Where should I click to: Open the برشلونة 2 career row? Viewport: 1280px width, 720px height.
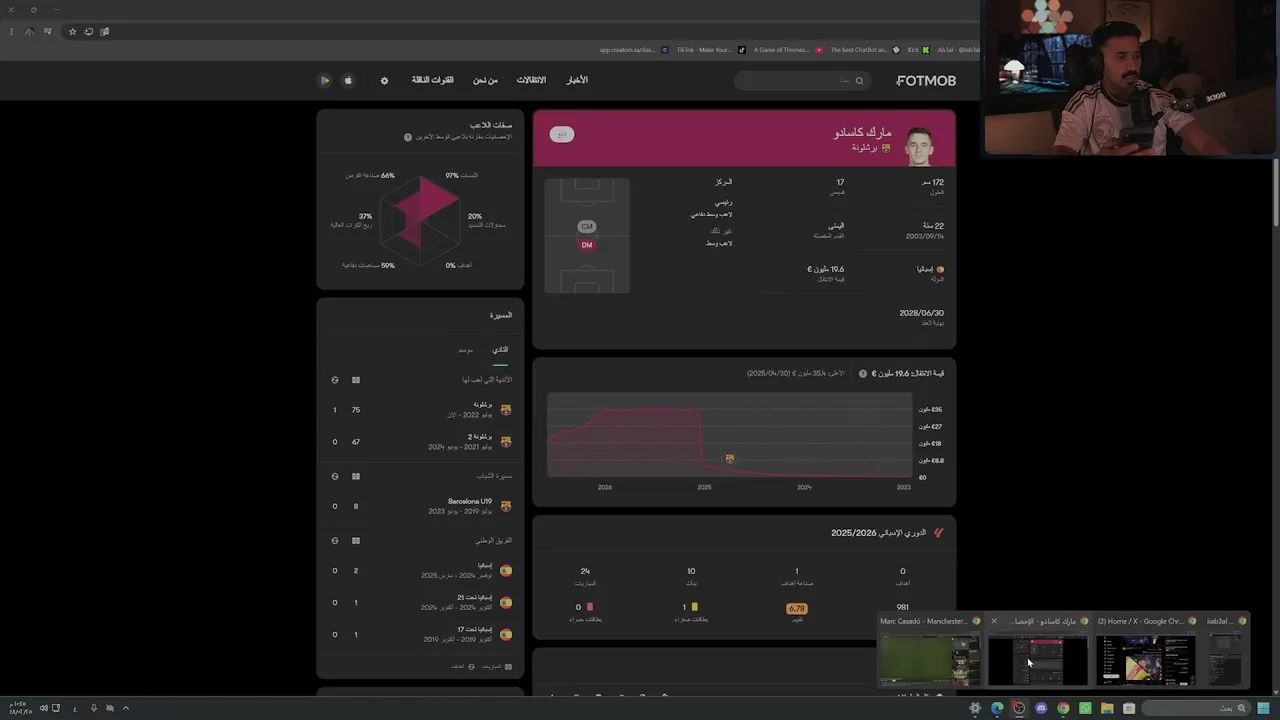[421, 442]
